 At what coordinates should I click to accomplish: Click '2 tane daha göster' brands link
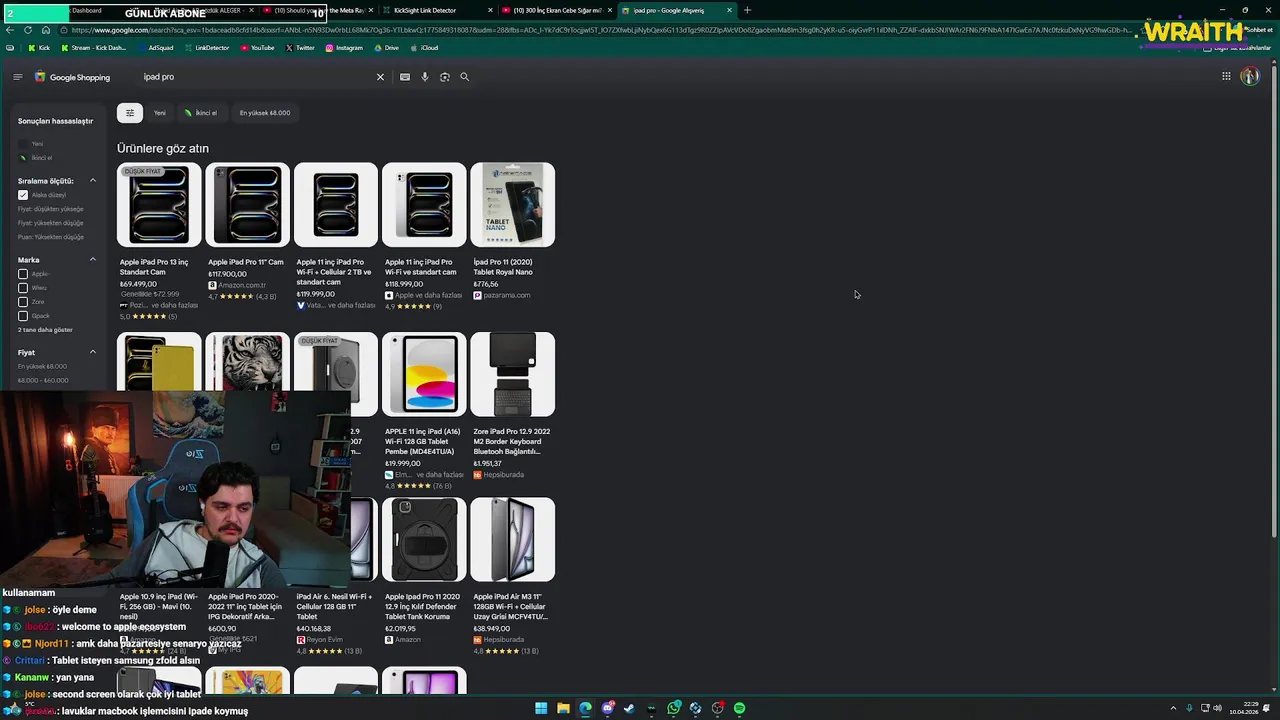point(45,330)
